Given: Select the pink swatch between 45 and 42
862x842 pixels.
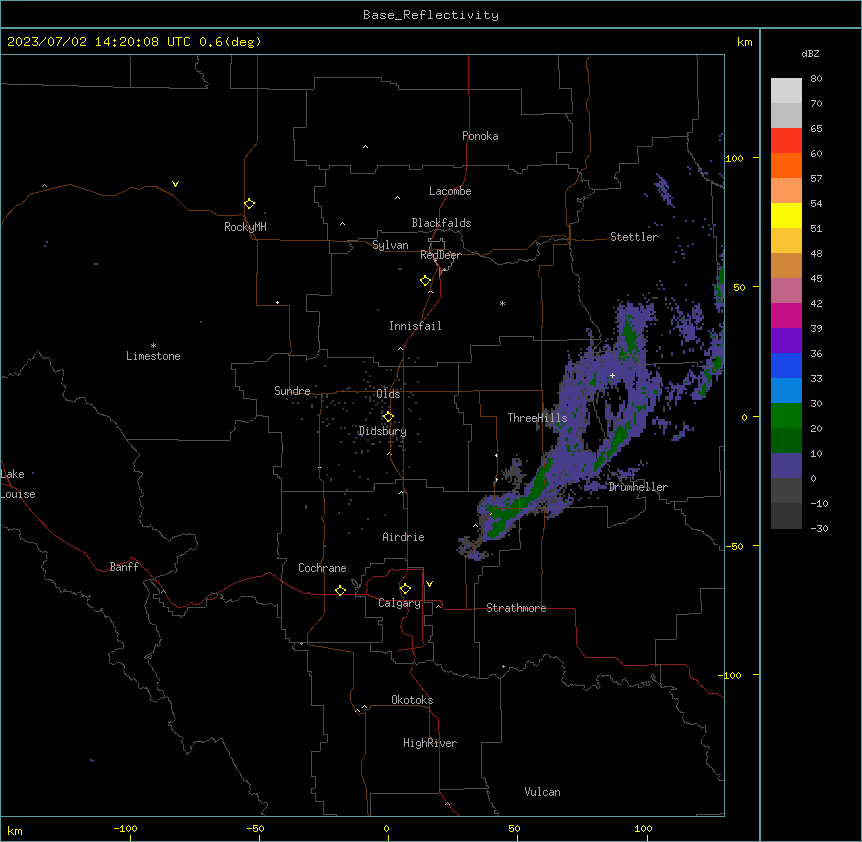Looking at the screenshot, I should [x=786, y=291].
